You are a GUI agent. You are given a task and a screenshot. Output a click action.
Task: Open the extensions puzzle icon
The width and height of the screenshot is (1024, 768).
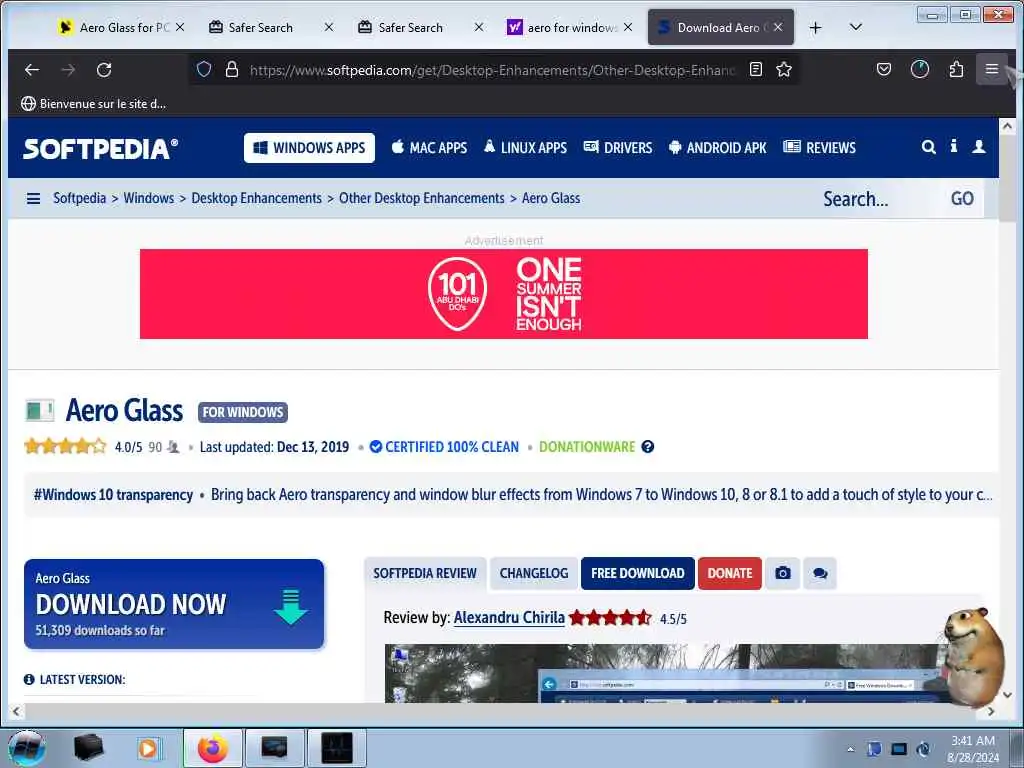click(x=956, y=69)
